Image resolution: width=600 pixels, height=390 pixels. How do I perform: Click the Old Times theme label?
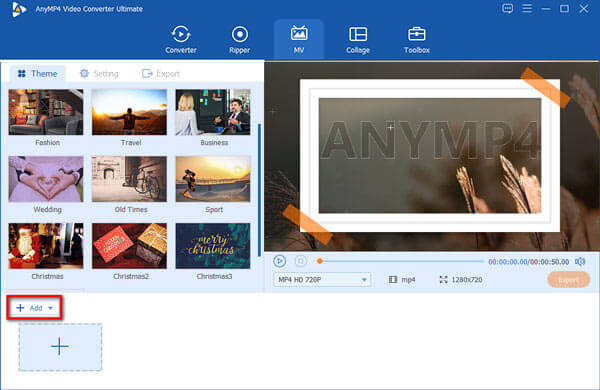tap(131, 209)
